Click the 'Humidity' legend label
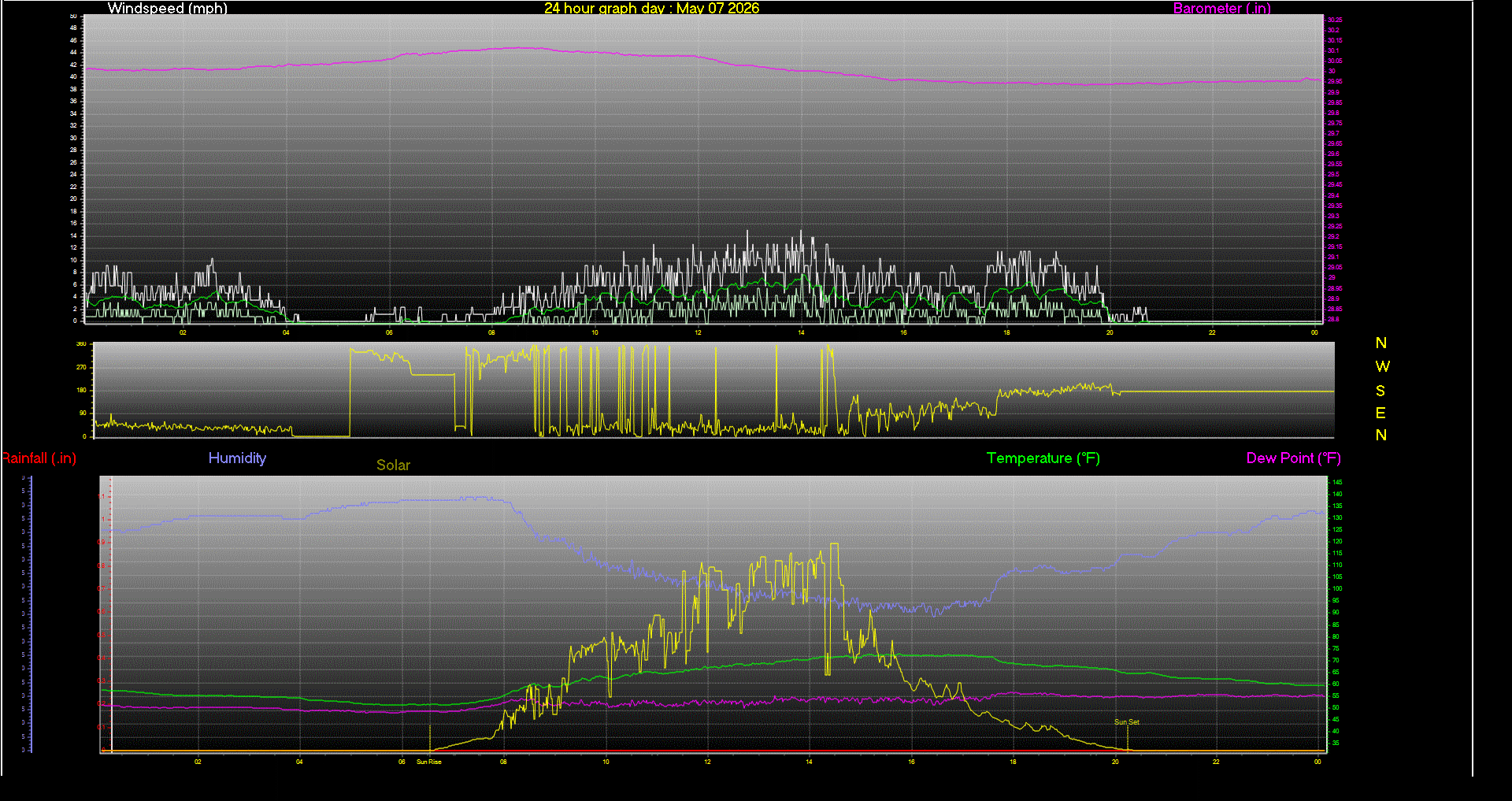The height and width of the screenshot is (801, 1512). (237, 458)
